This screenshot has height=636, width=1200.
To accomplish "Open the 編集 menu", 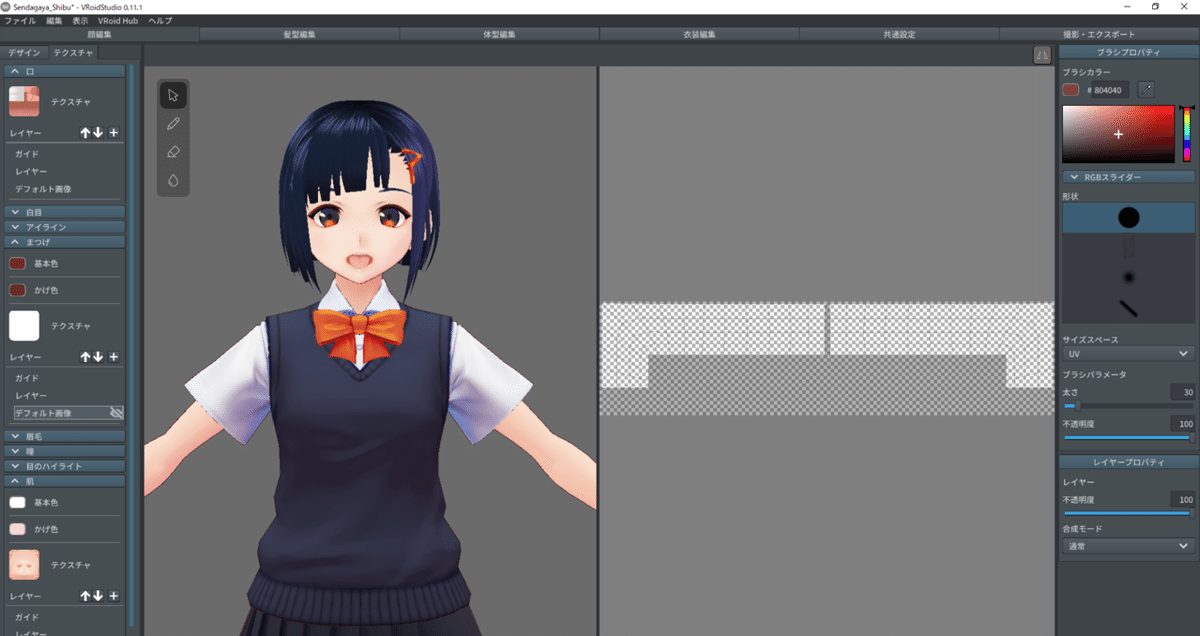I will (54, 20).
